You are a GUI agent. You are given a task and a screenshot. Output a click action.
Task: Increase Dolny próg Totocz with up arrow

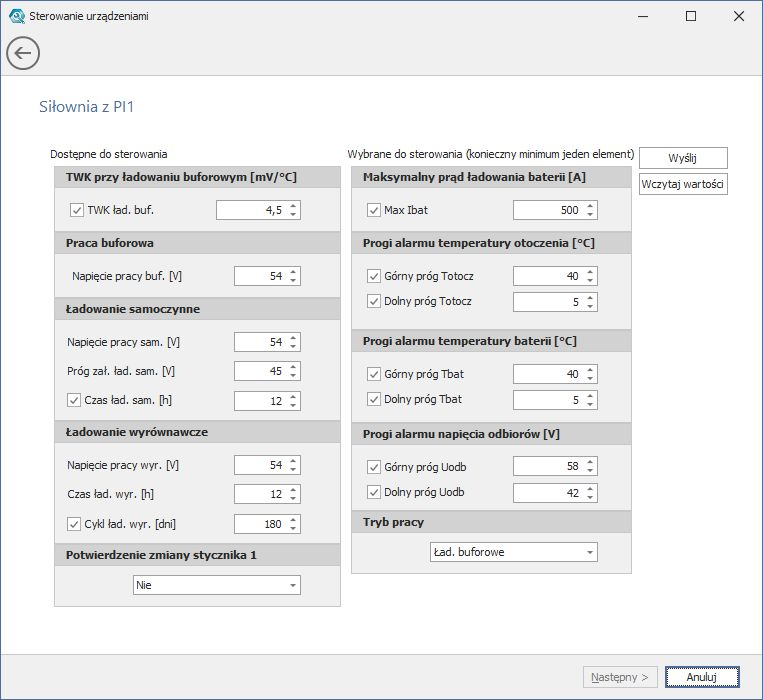pos(590,298)
